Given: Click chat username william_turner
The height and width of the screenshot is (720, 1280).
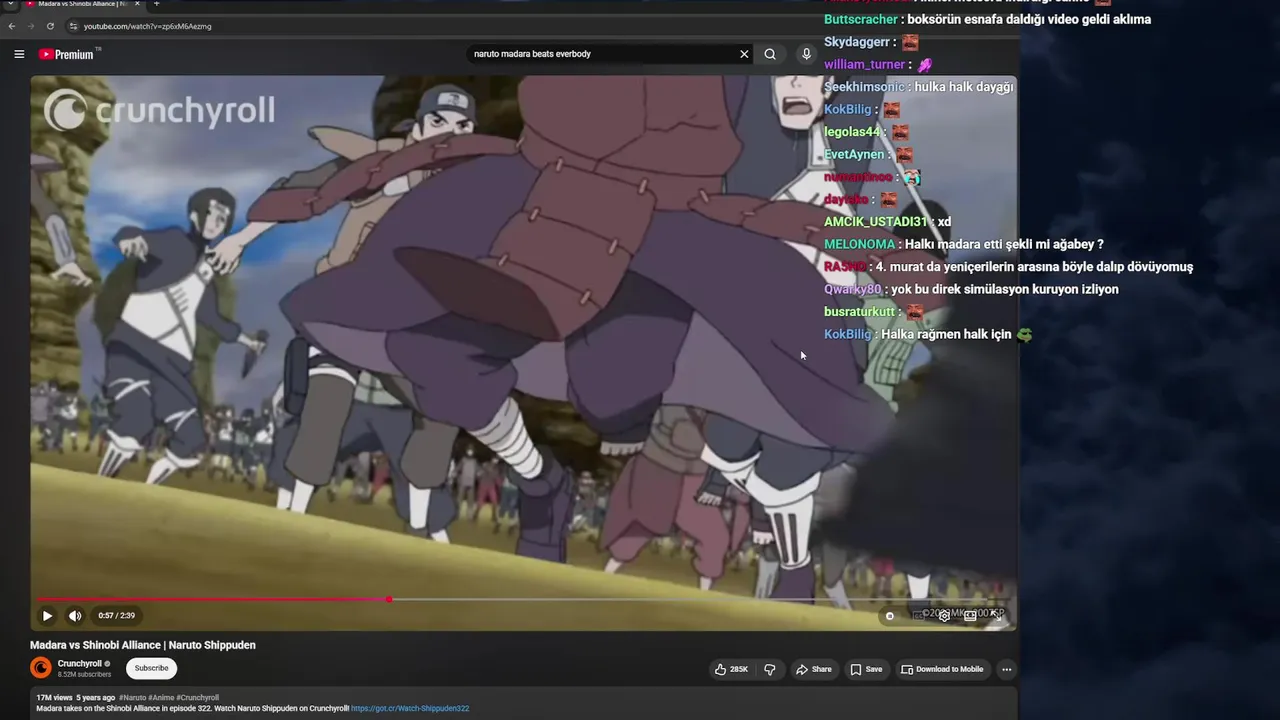Looking at the screenshot, I should tap(864, 64).
